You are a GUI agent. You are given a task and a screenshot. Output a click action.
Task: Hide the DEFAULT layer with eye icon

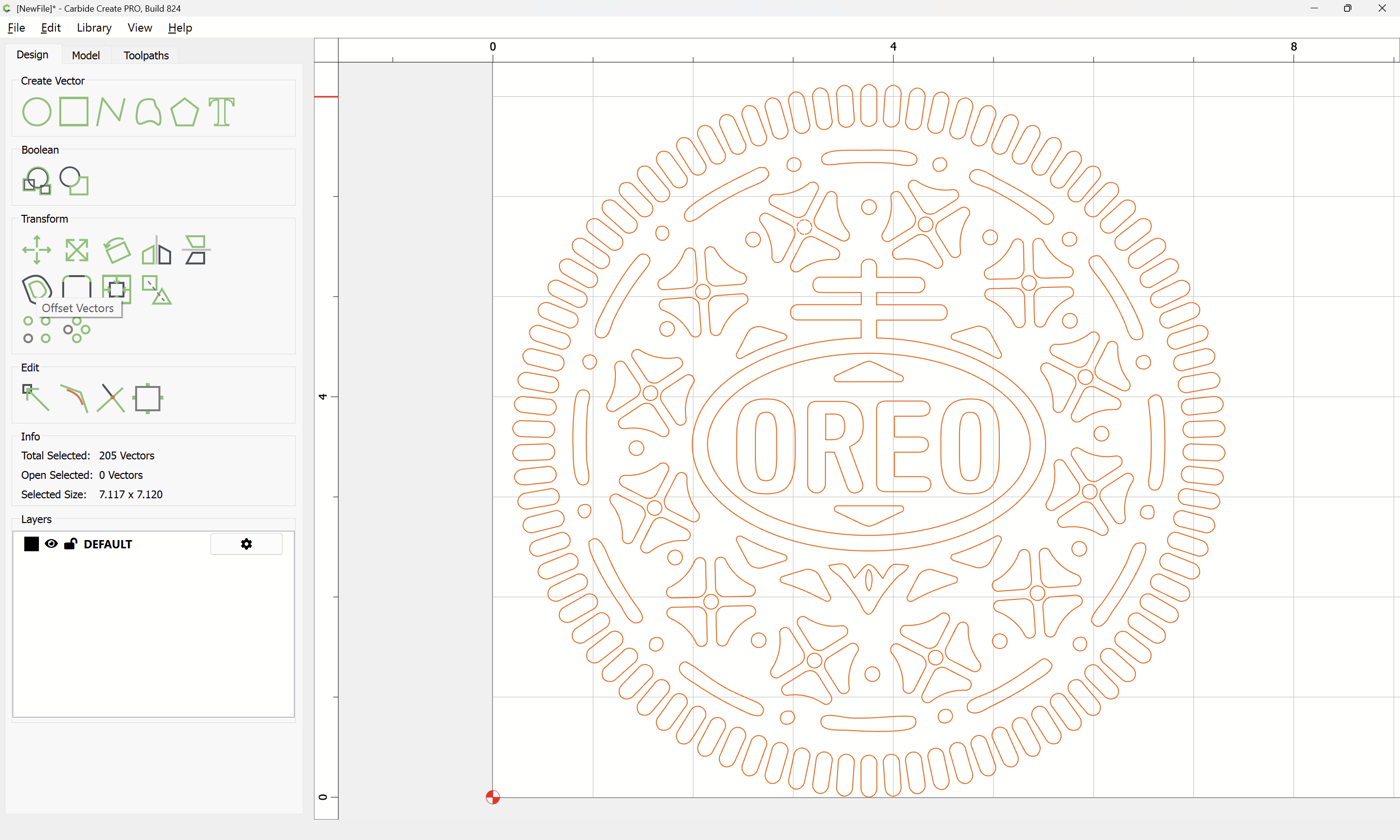(51, 544)
